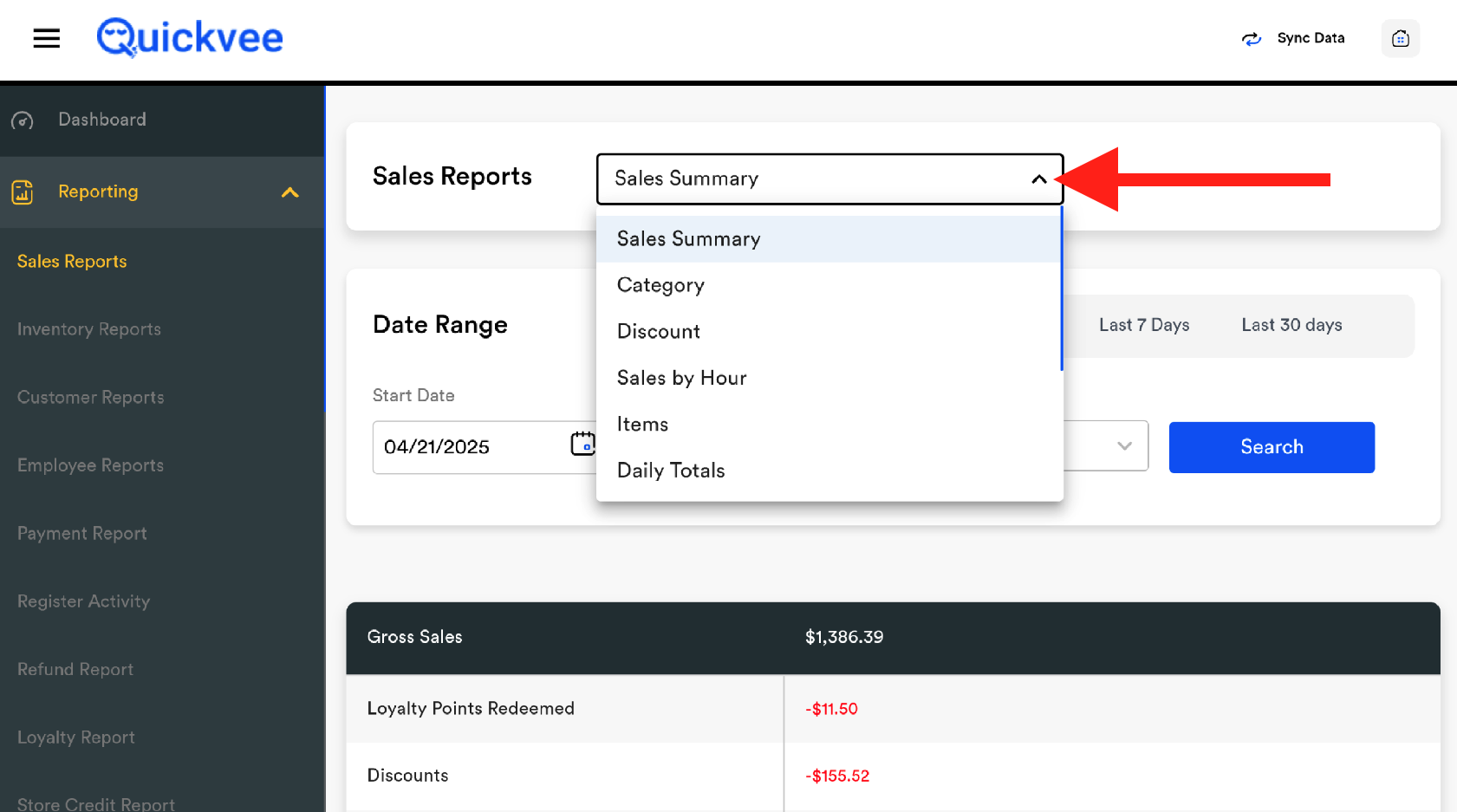Click the Dashboard gauge icon

click(23, 120)
